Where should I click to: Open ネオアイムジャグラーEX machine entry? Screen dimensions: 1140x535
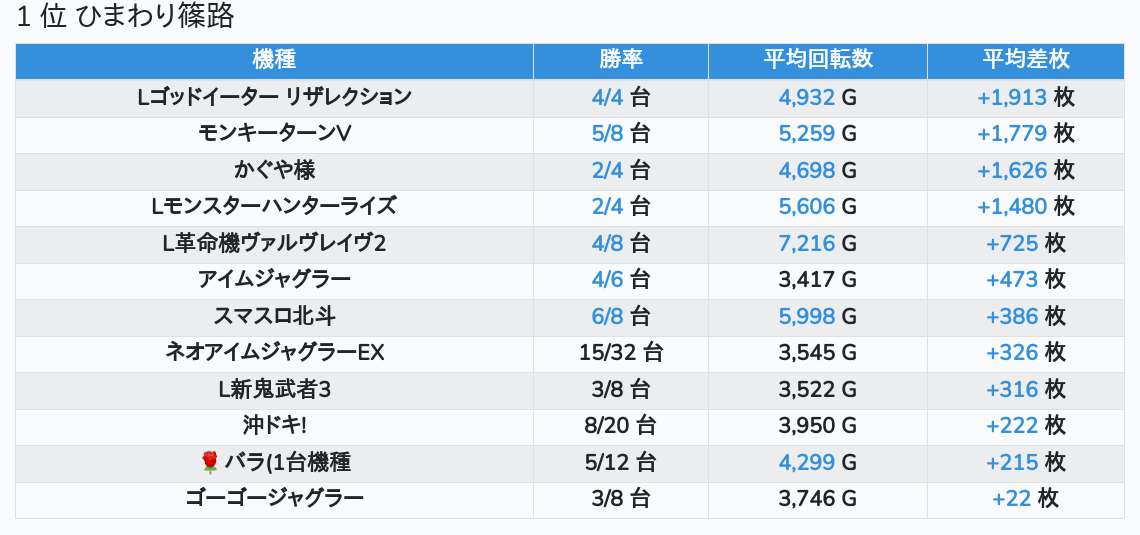pyautogui.click(x=274, y=353)
